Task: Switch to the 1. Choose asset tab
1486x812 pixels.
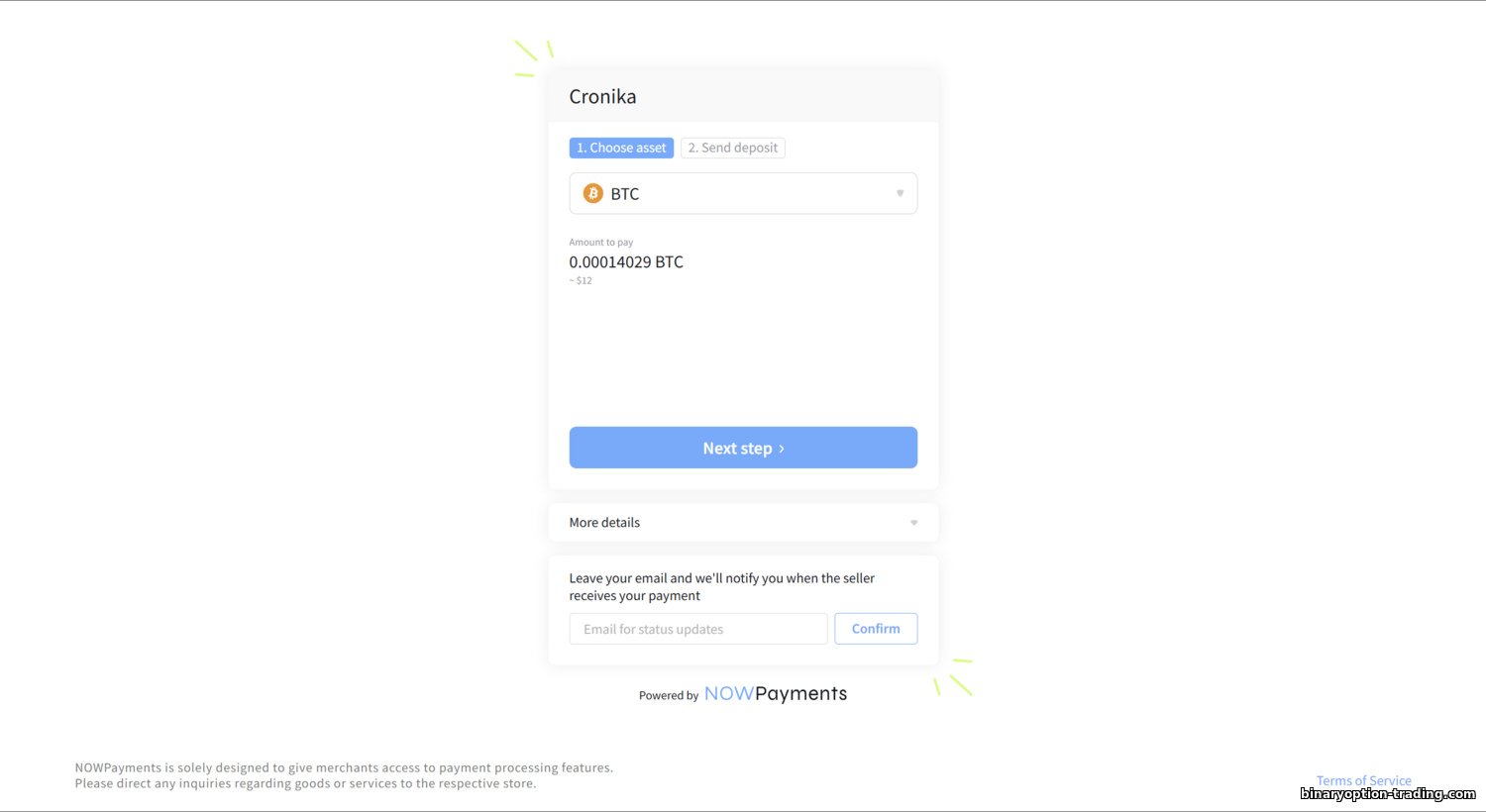Action: (x=621, y=149)
